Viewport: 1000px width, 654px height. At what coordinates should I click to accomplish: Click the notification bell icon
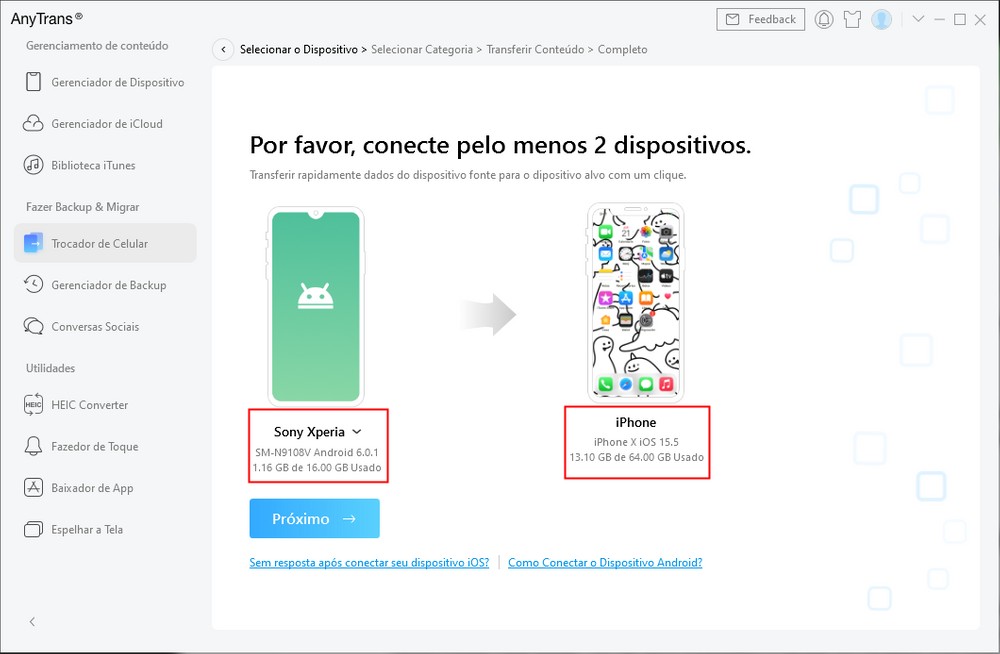point(824,20)
